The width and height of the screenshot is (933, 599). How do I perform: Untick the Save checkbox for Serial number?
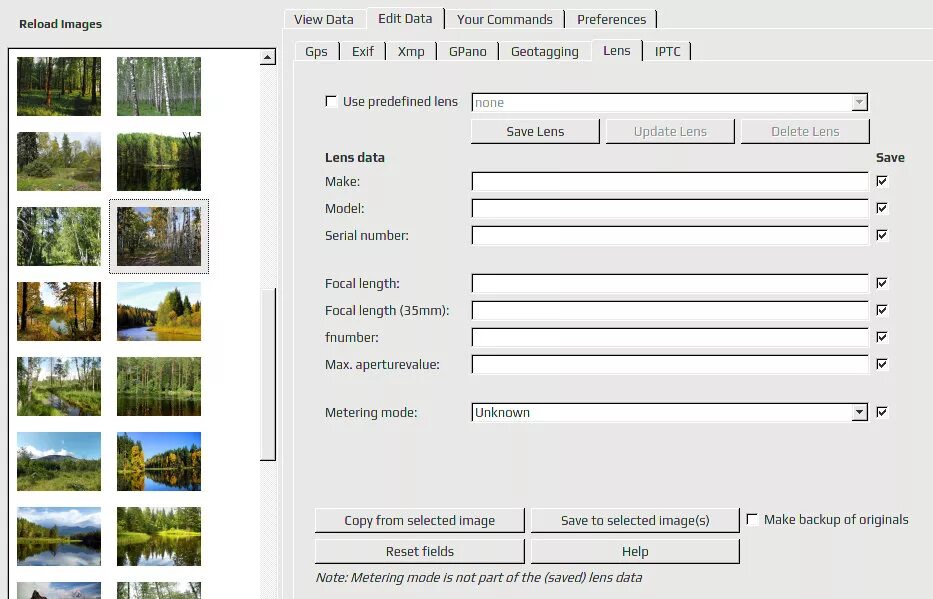coord(882,235)
